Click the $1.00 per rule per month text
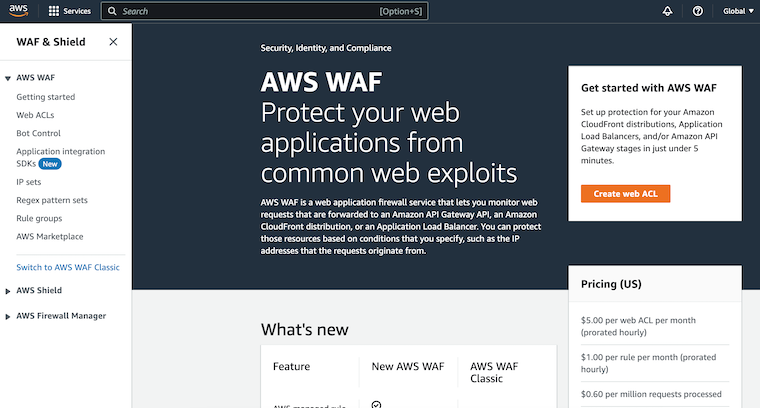This screenshot has height=408, width=760. [x=648, y=363]
